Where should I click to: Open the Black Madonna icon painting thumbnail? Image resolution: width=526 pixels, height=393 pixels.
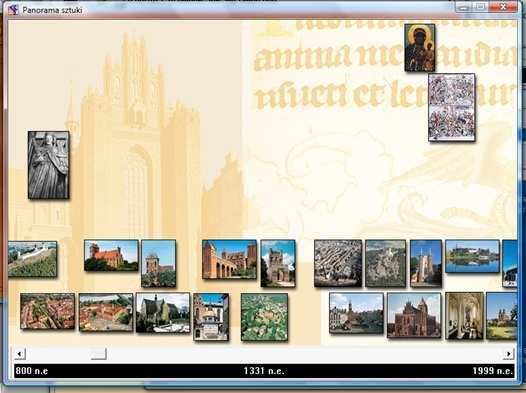point(419,48)
